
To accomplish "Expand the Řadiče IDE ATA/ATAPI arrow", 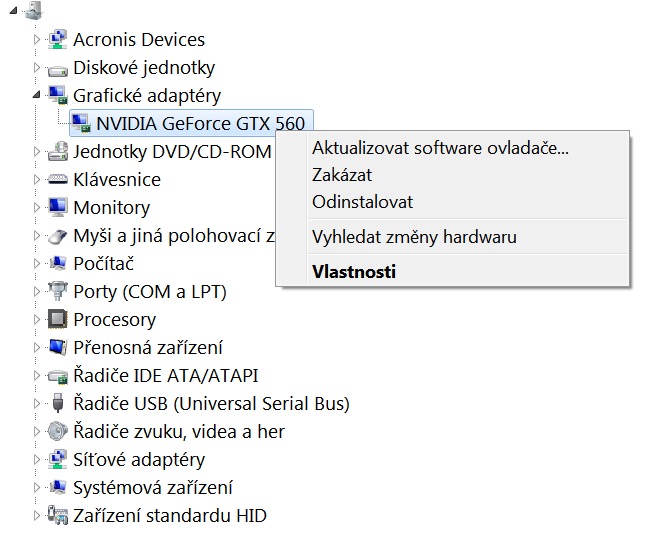I will point(38,376).
